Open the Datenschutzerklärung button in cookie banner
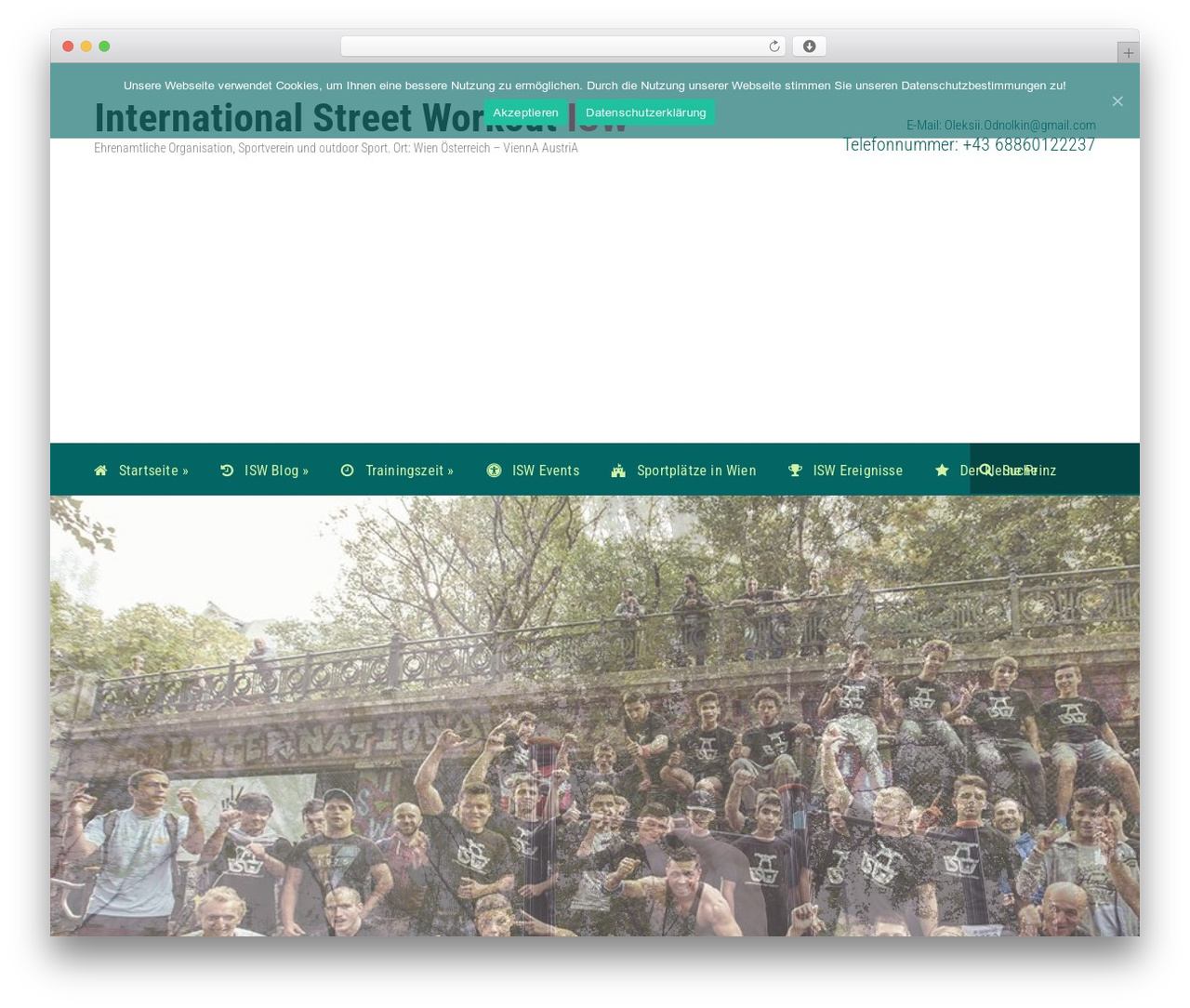Image resolution: width=1190 pixels, height=1008 pixels. point(645,113)
